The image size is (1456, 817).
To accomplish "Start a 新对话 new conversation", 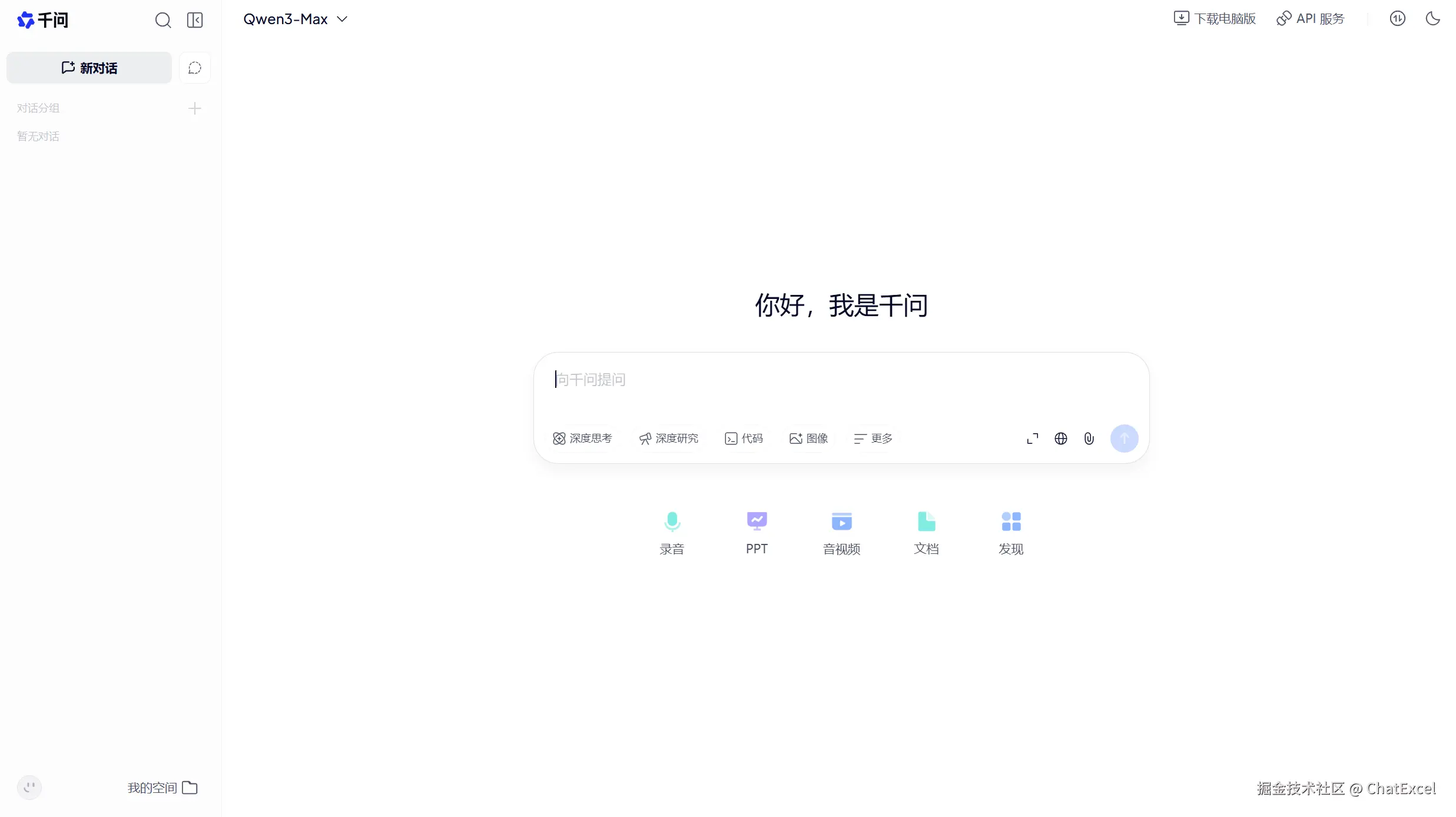I will pos(89,68).
